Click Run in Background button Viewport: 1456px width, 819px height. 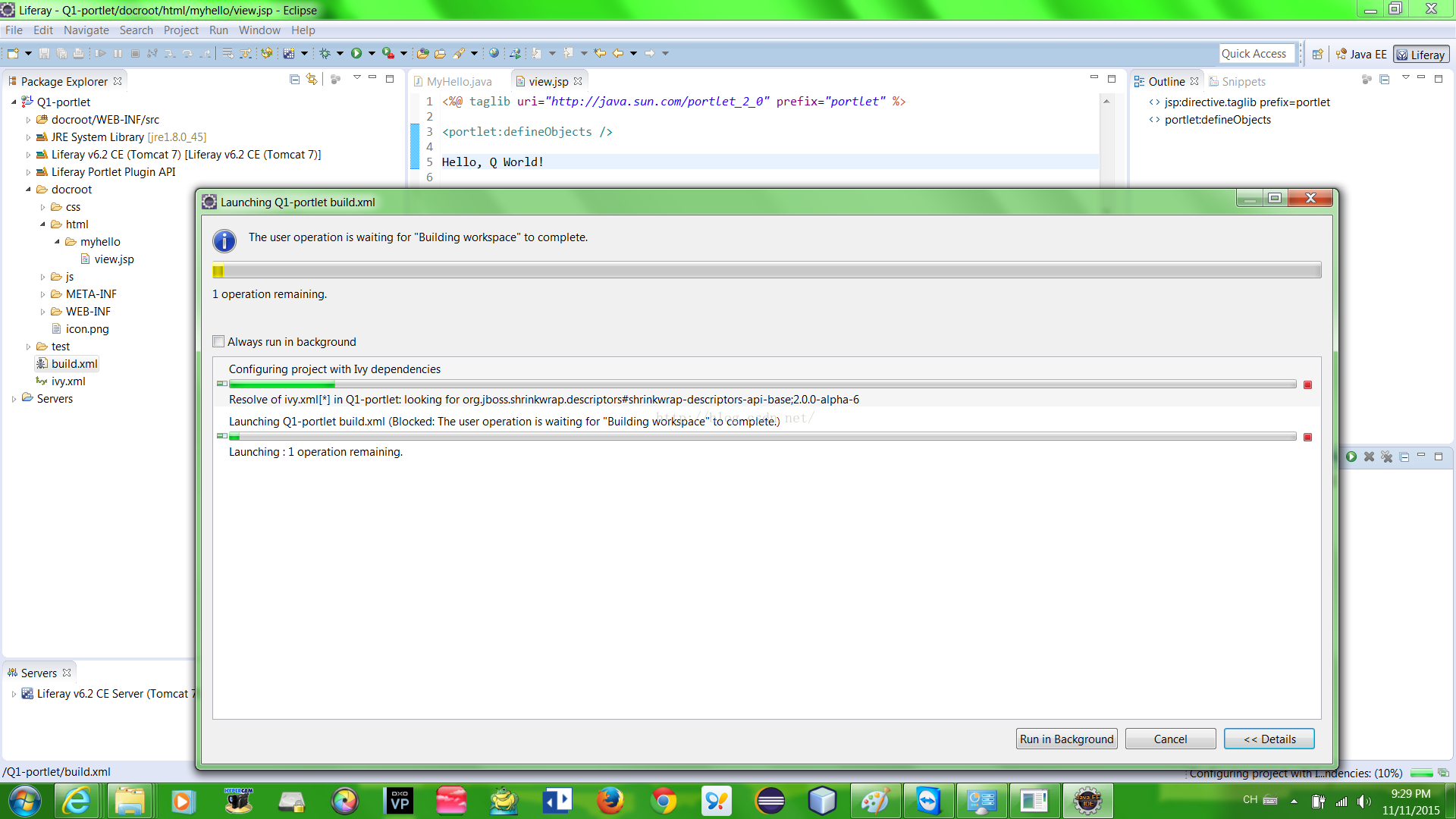click(1066, 739)
